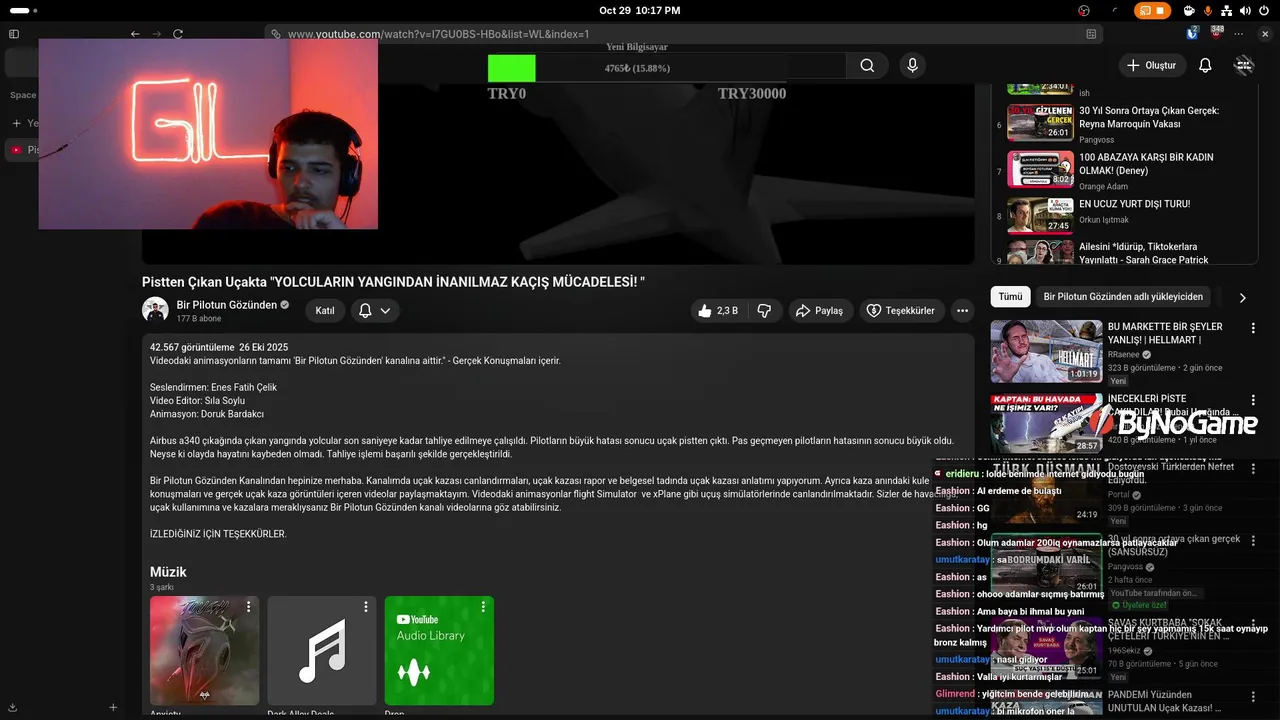
Task: Open volume speaker icon in system tray
Action: point(1246,10)
